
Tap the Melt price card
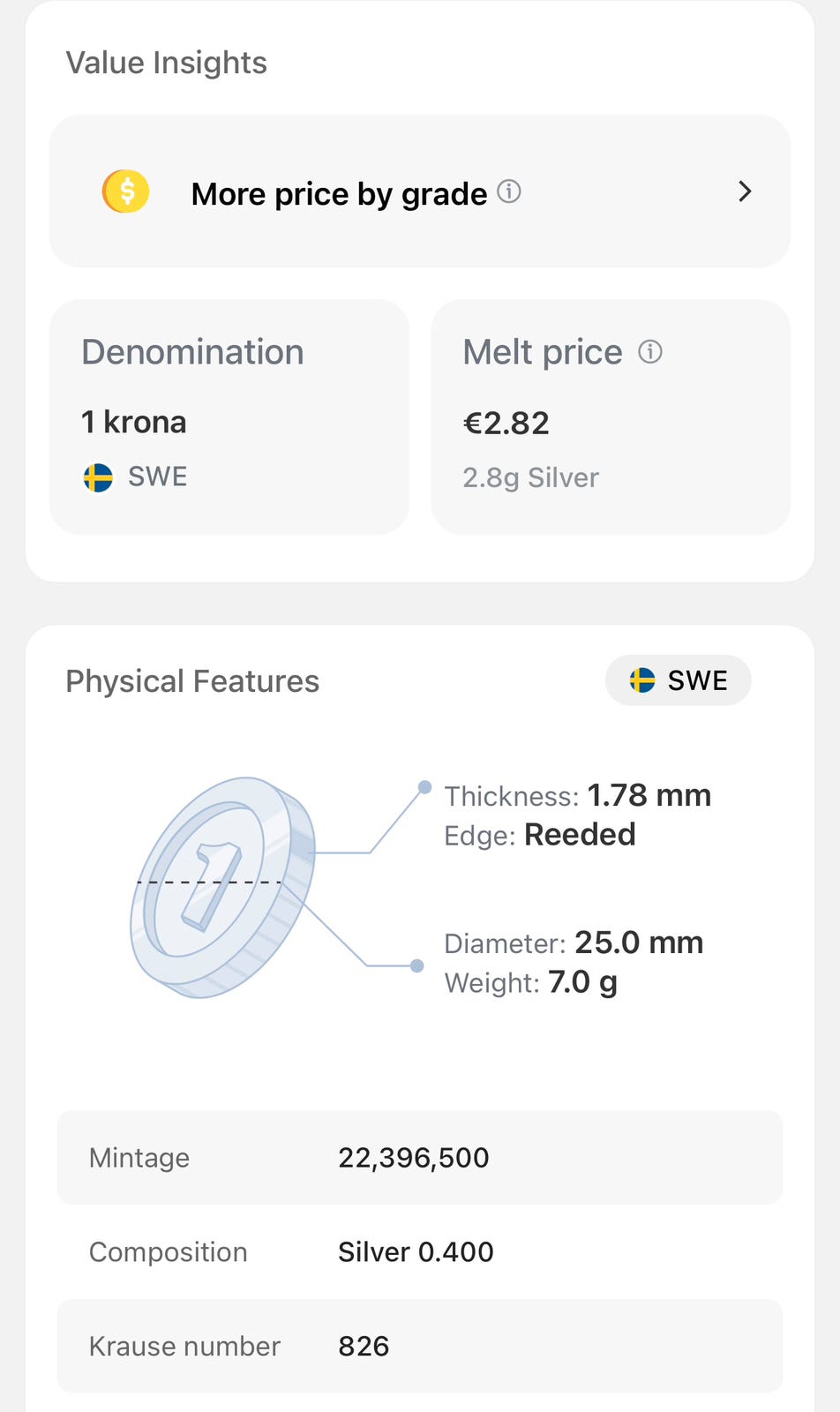(x=611, y=417)
